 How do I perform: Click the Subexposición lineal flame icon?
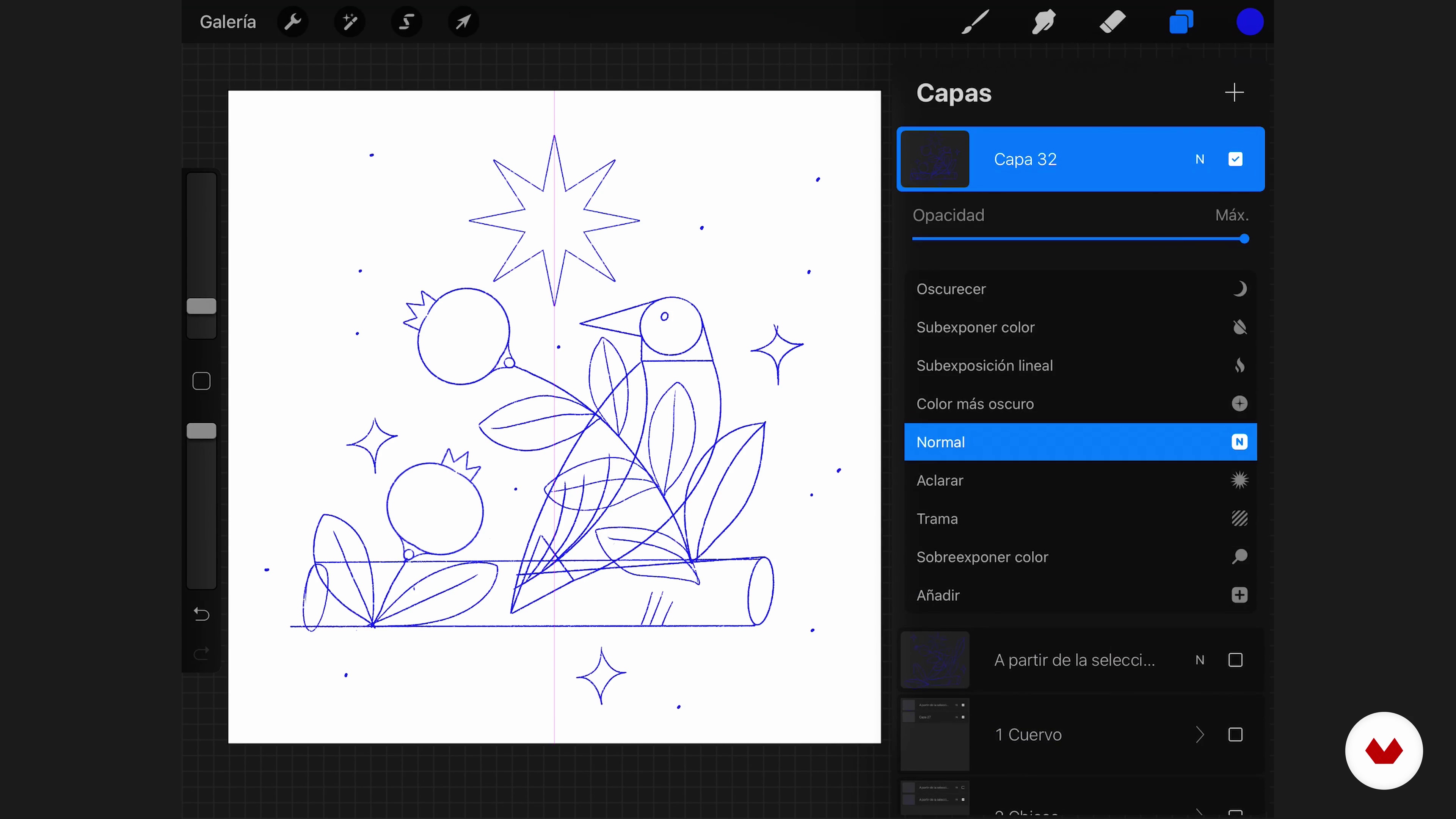(1239, 366)
